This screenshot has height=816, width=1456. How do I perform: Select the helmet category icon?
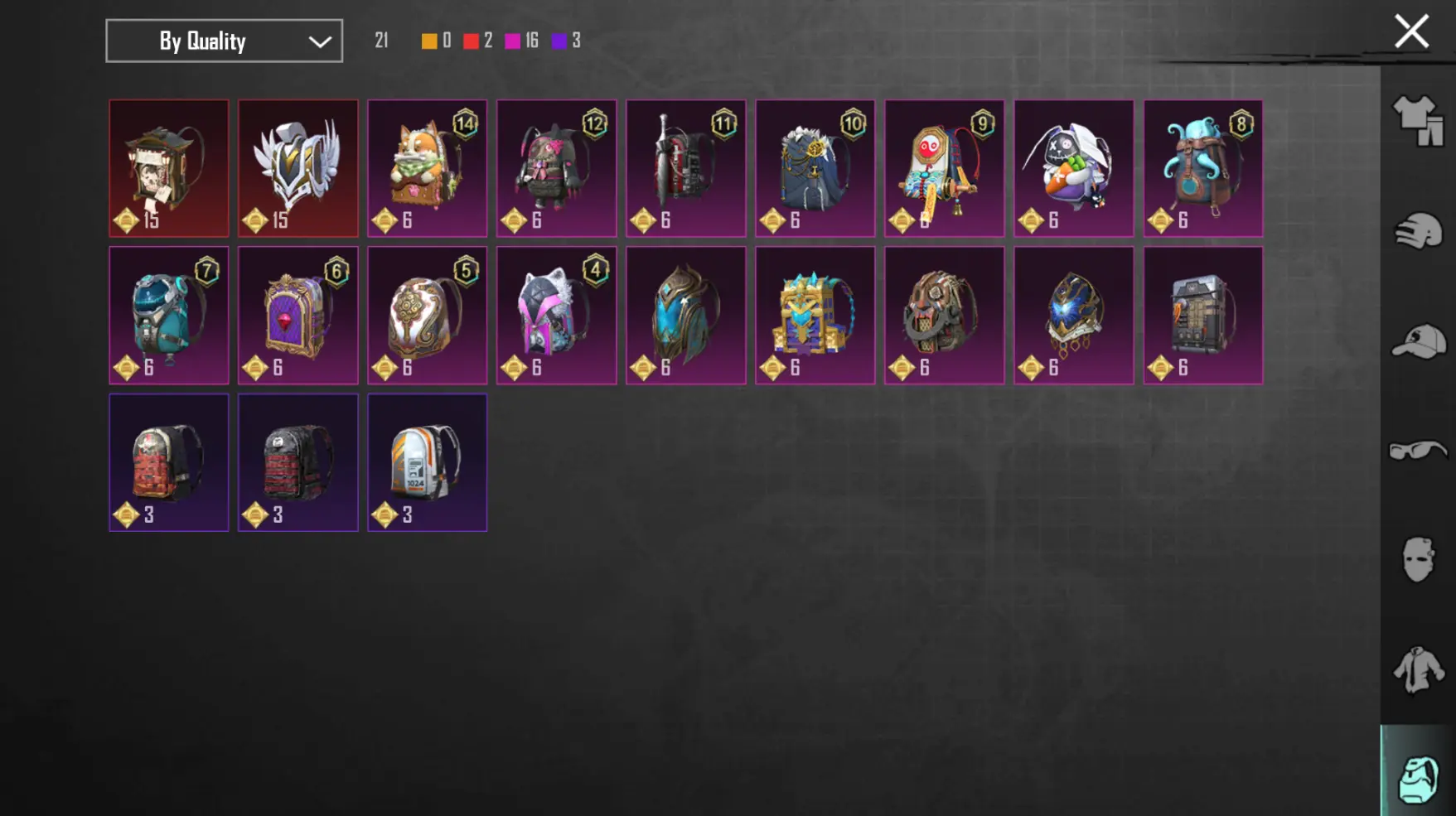[1418, 230]
